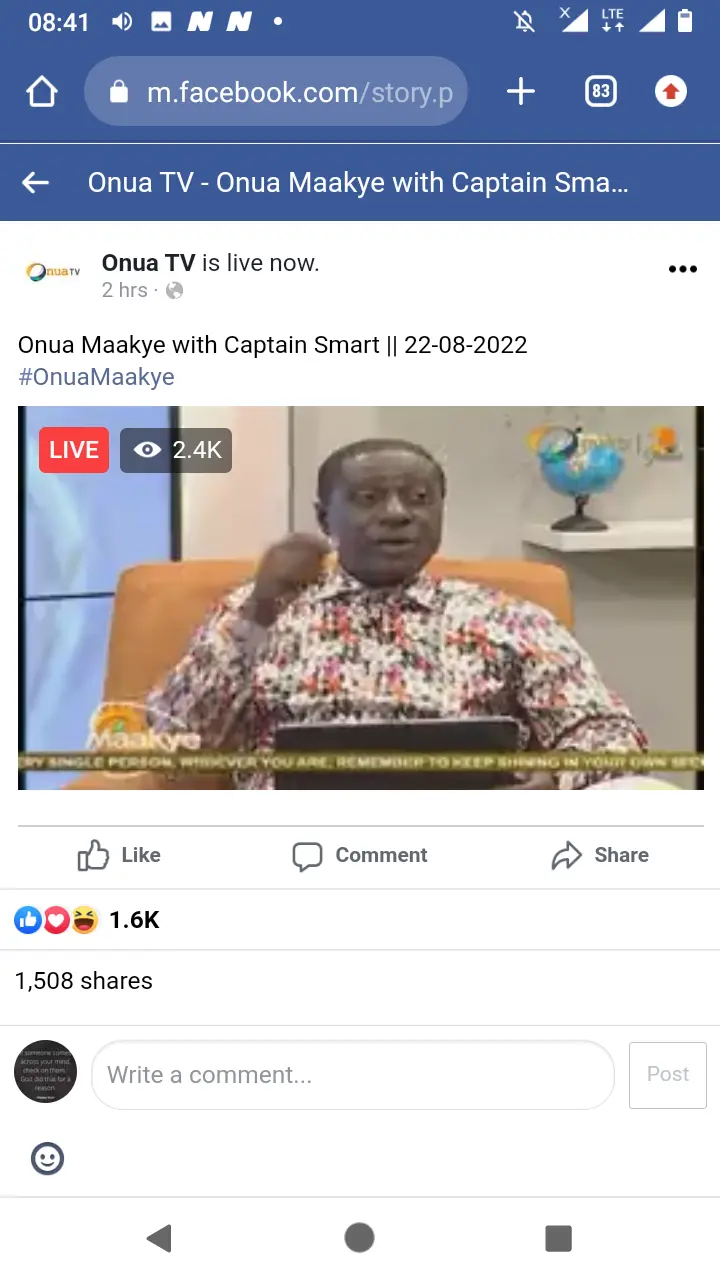Open the #OnuaMaakye hashtag

(x=96, y=377)
